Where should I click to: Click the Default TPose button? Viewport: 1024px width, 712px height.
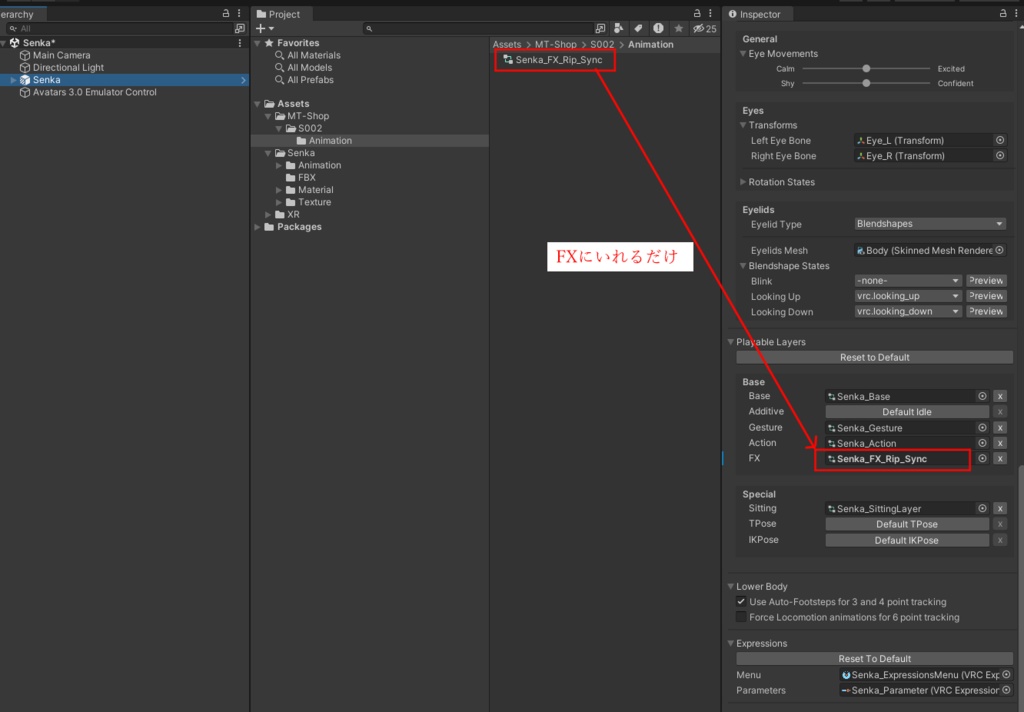[x=906, y=524]
